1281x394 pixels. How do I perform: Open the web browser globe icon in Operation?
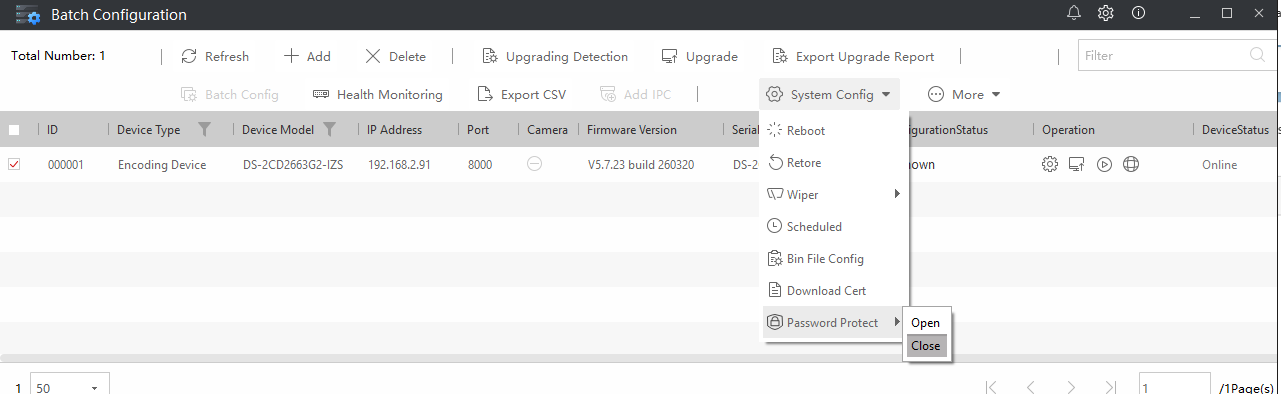[x=1131, y=164]
